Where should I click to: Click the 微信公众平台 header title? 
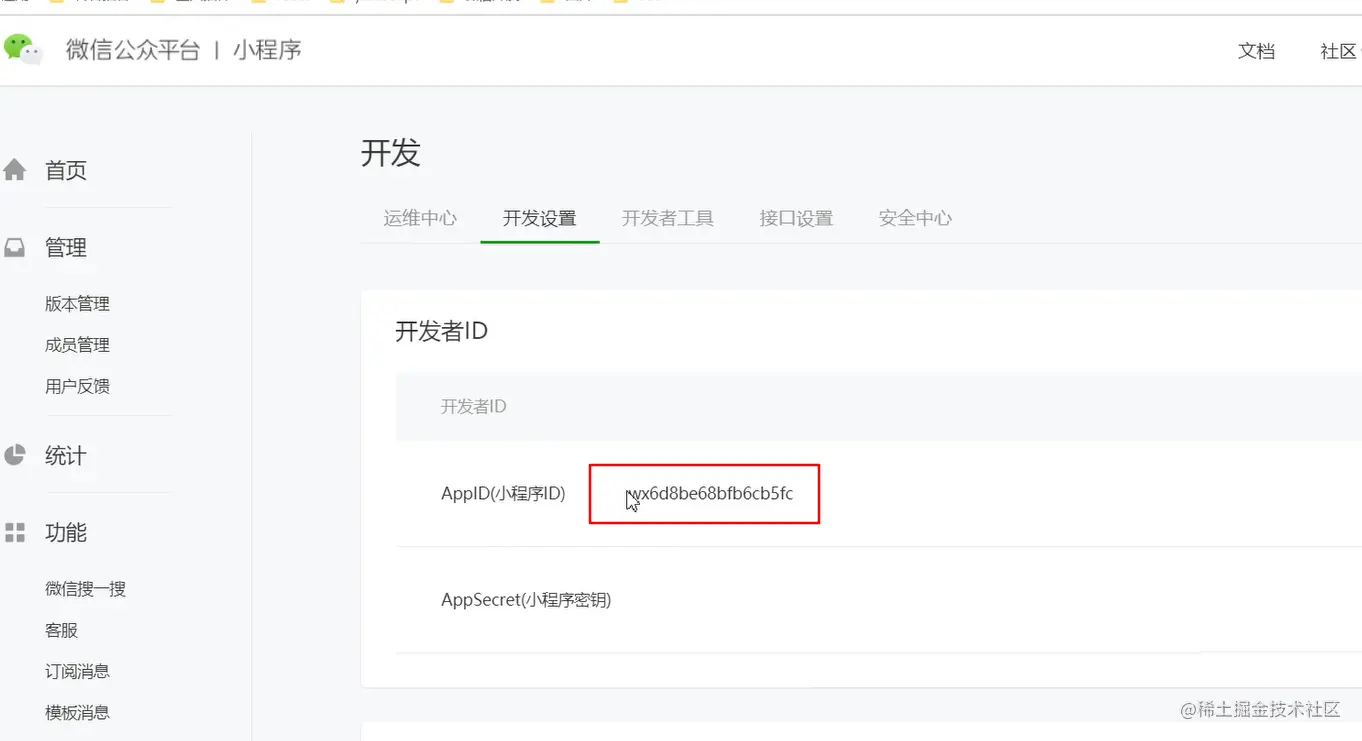point(133,50)
